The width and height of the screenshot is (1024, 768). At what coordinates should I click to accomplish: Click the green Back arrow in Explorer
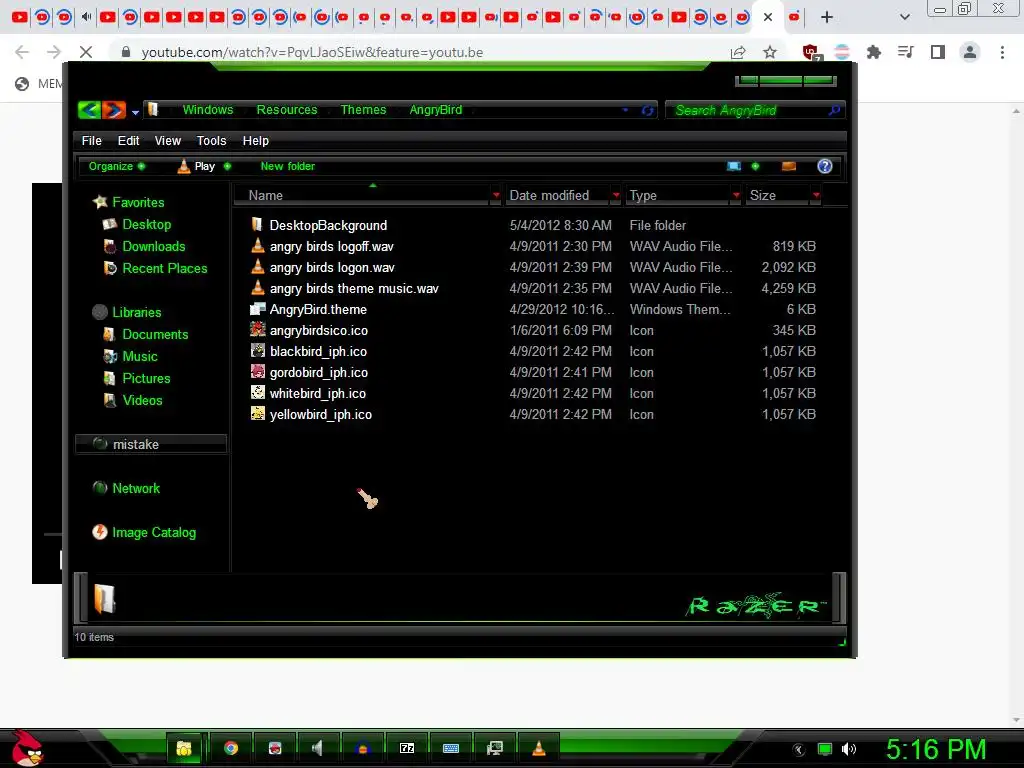pos(89,110)
